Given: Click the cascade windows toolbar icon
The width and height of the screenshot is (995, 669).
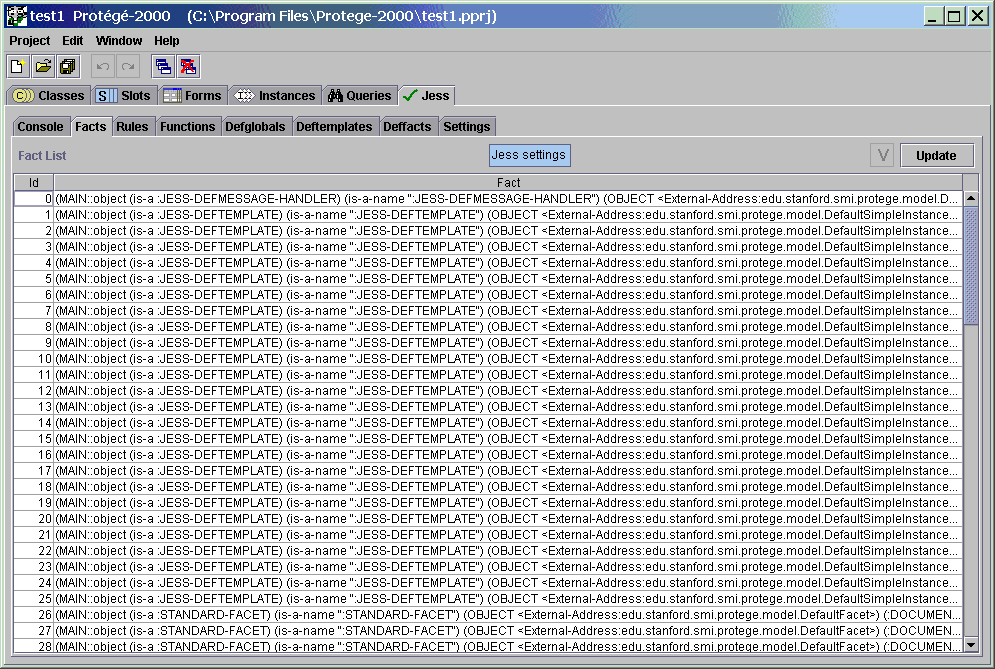Looking at the screenshot, I should (x=163, y=67).
